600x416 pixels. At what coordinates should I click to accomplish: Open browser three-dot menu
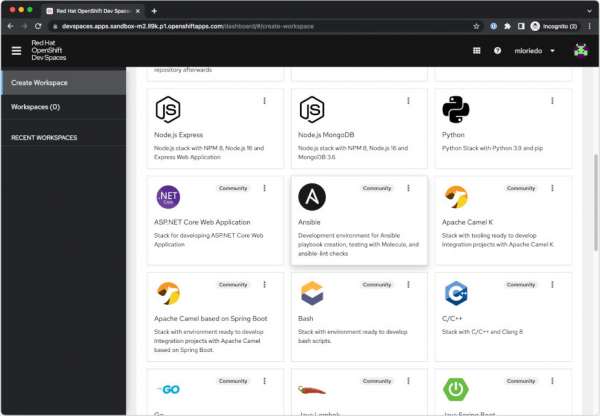coord(589,26)
